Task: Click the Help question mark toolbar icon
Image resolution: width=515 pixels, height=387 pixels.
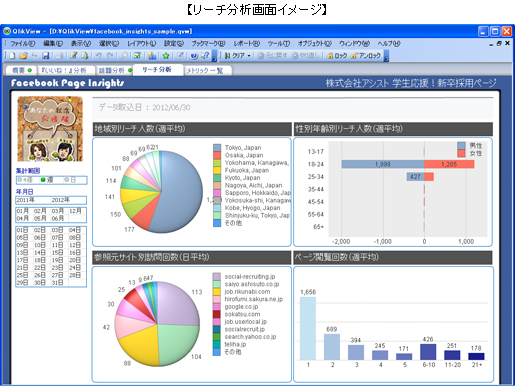Action: [x=206, y=56]
